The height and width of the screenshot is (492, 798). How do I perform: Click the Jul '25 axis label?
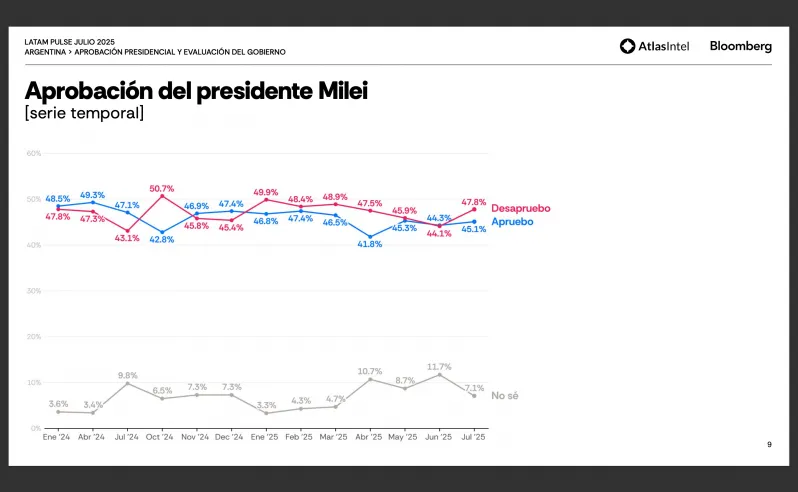coord(473,437)
